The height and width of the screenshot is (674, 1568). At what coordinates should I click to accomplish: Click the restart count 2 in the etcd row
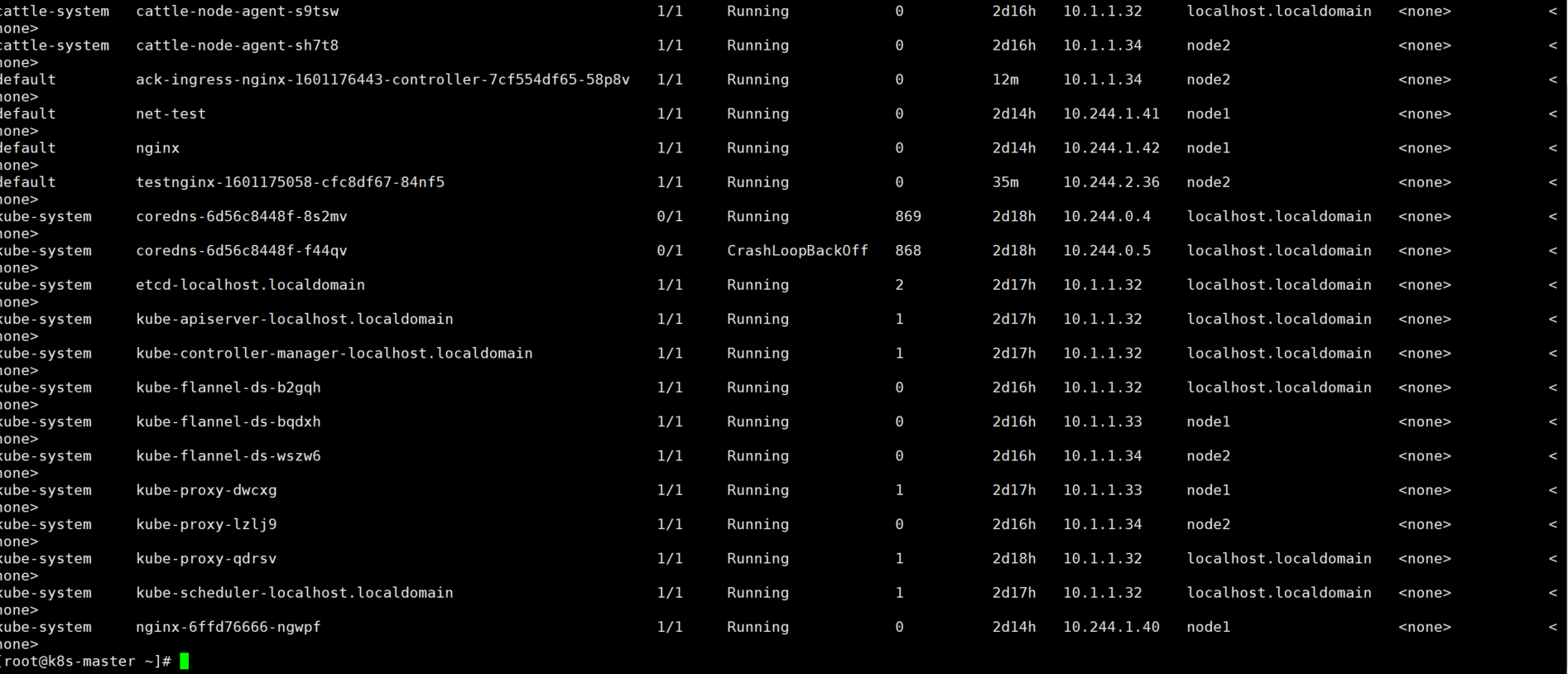[900, 285]
